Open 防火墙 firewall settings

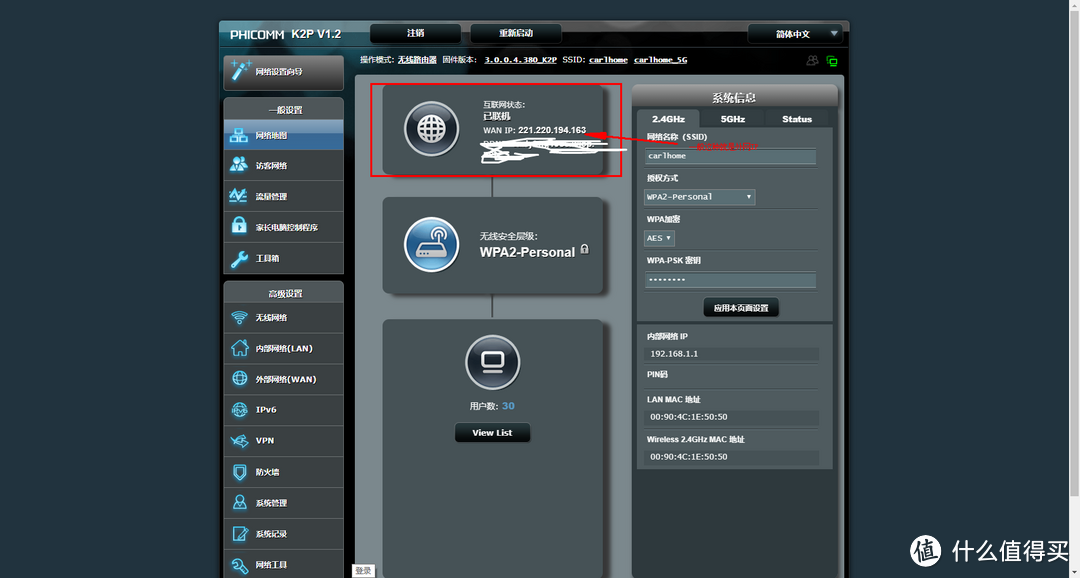tap(283, 472)
